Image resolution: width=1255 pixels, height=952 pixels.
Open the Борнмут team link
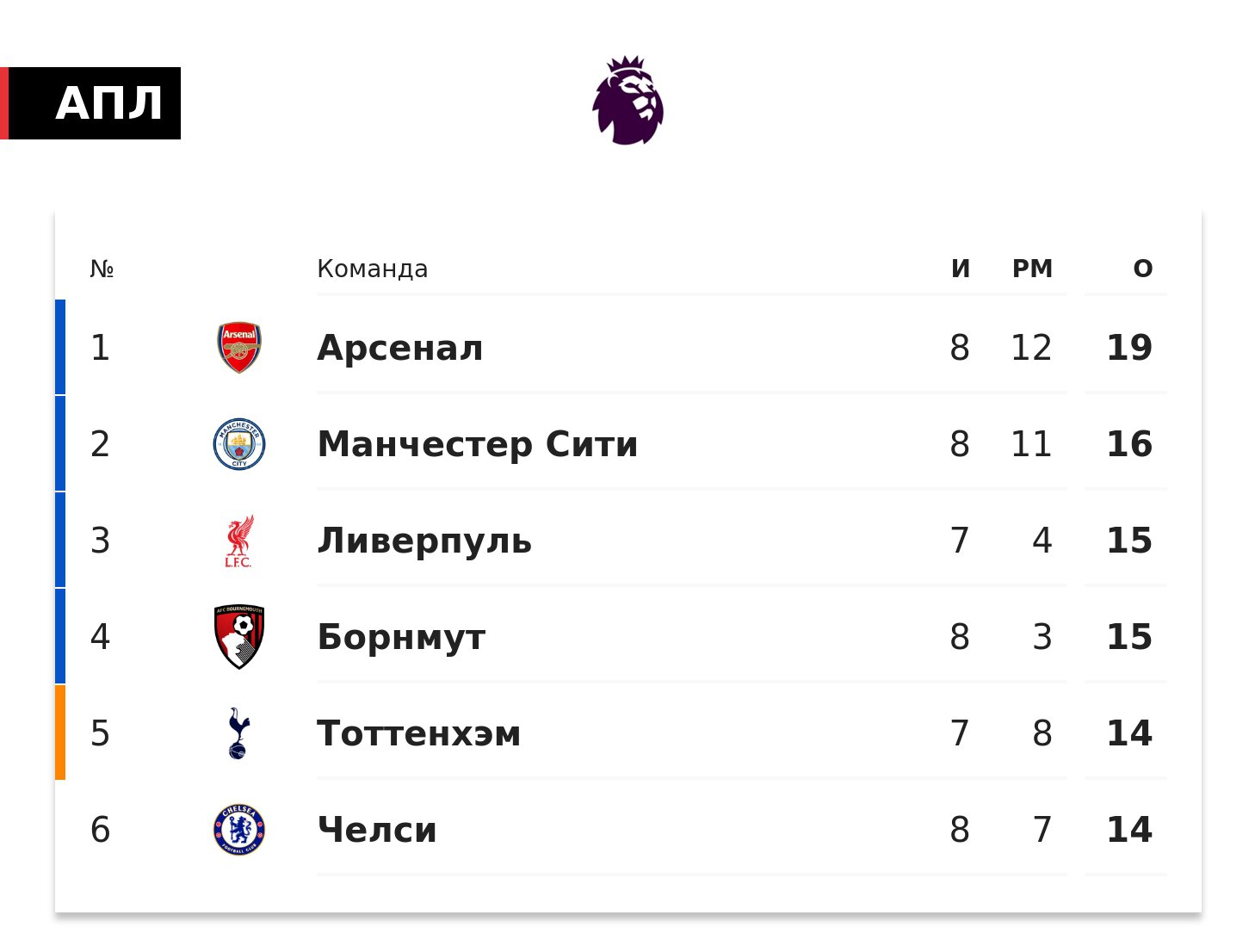point(401,637)
